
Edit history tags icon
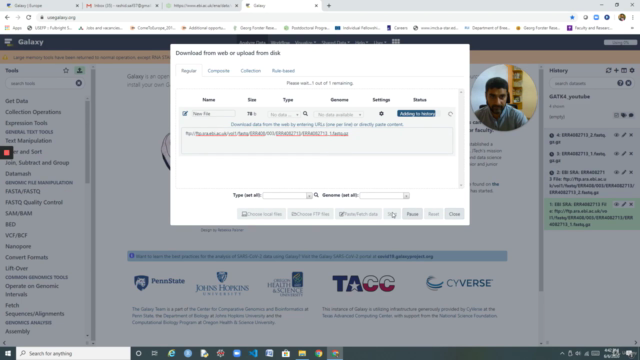pos(624,116)
